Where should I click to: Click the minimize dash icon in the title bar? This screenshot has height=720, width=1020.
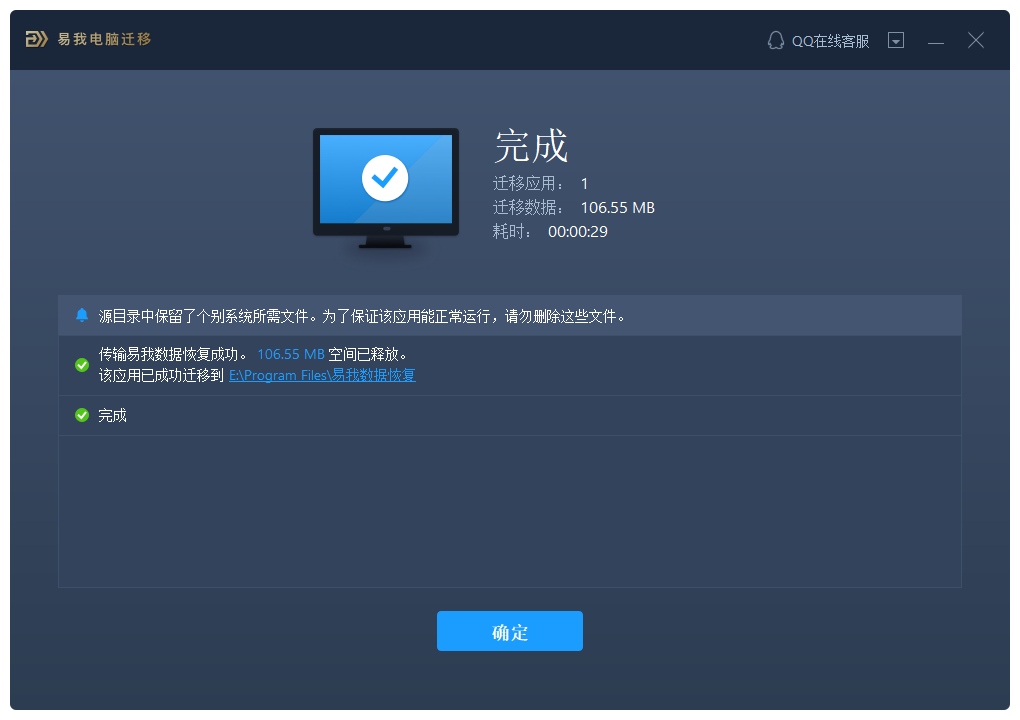[x=935, y=40]
